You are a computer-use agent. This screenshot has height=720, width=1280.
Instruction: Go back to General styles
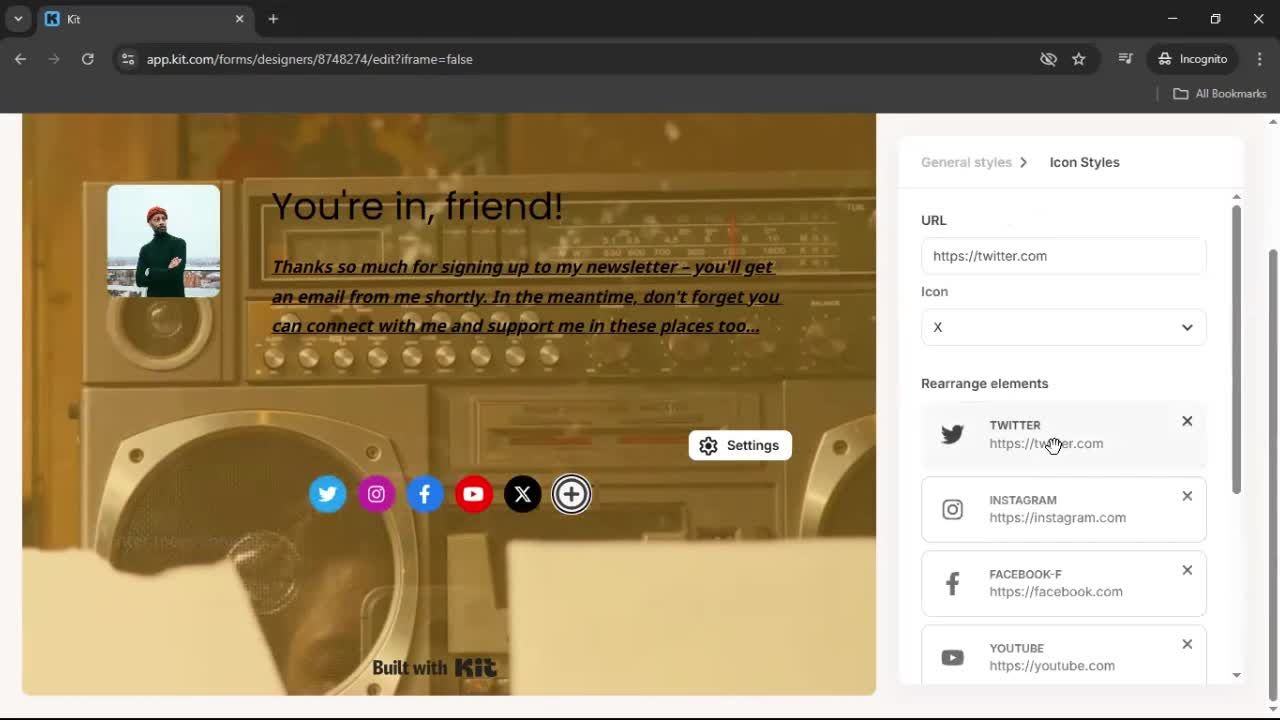pyautogui.click(x=966, y=162)
